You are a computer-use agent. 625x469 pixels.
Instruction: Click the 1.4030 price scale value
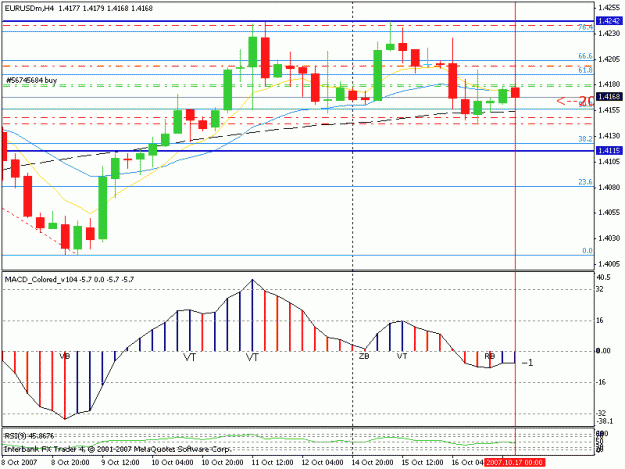pyautogui.click(x=610, y=239)
